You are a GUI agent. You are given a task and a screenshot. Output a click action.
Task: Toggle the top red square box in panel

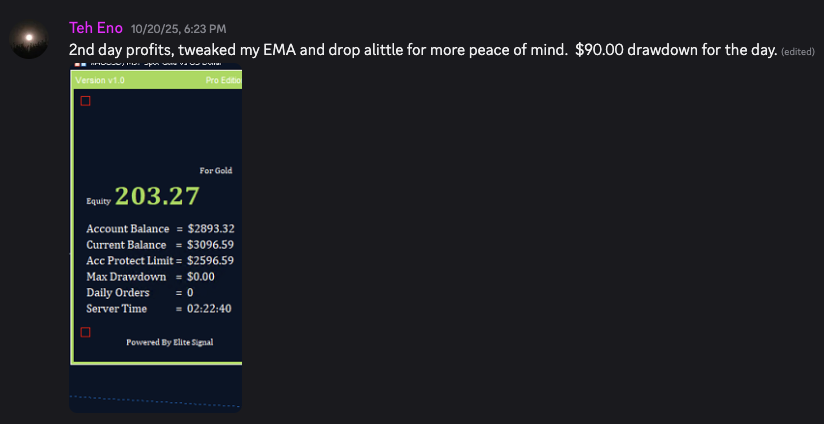click(x=85, y=101)
